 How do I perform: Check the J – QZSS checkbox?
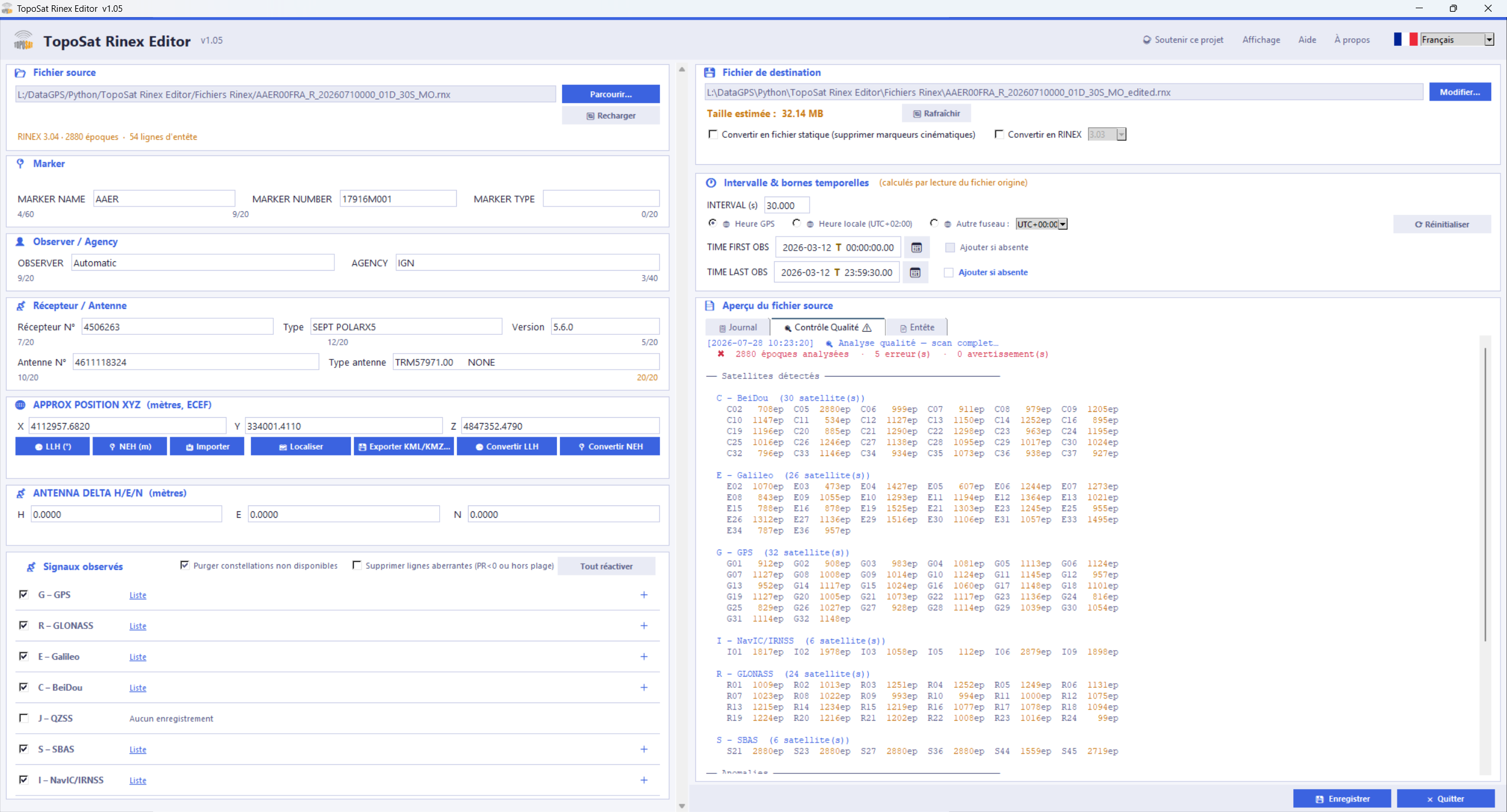(24, 718)
